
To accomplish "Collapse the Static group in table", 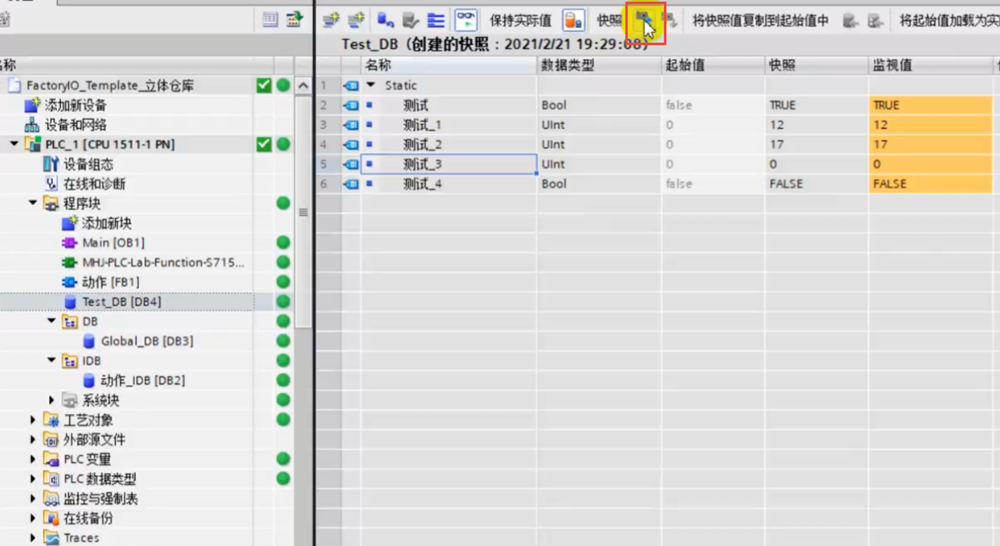I will (371, 86).
